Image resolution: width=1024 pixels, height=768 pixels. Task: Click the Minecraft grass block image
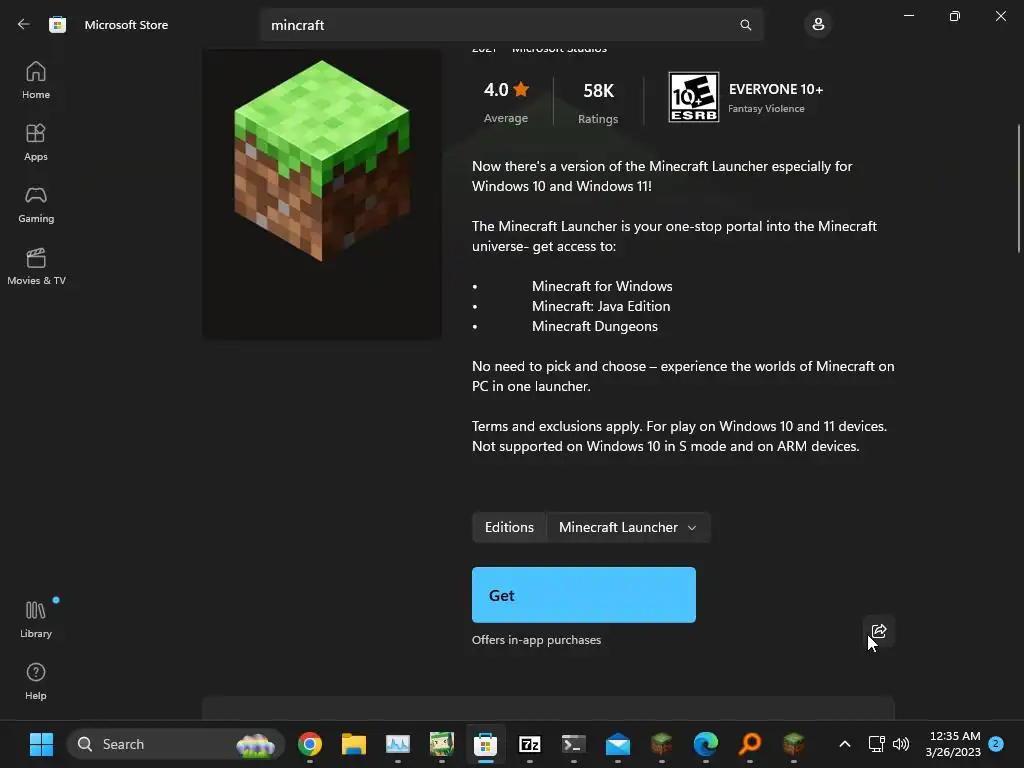pyautogui.click(x=322, y=161)
